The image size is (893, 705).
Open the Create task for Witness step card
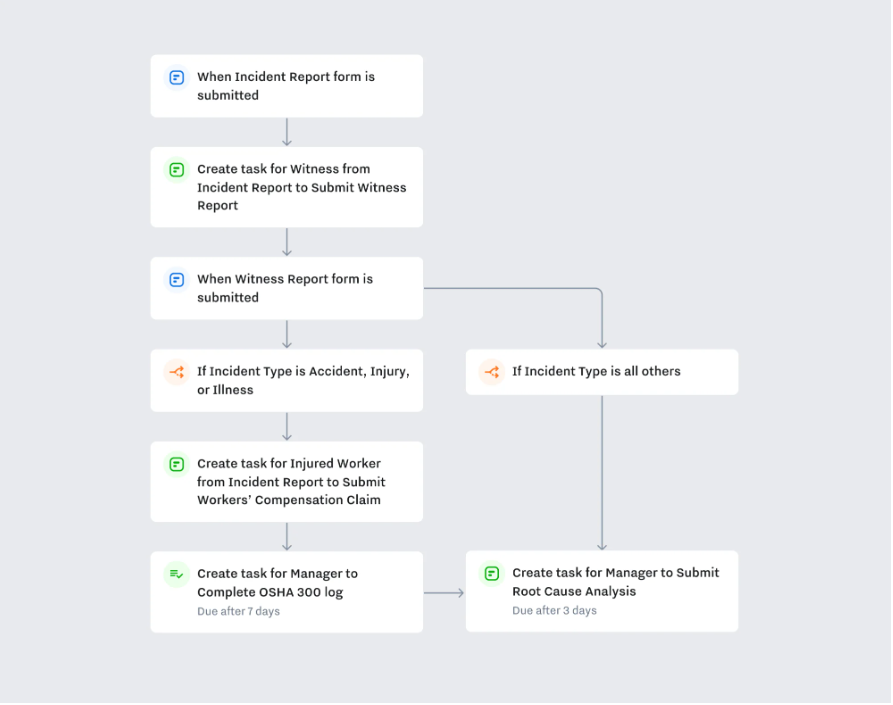tap(286, 187)
